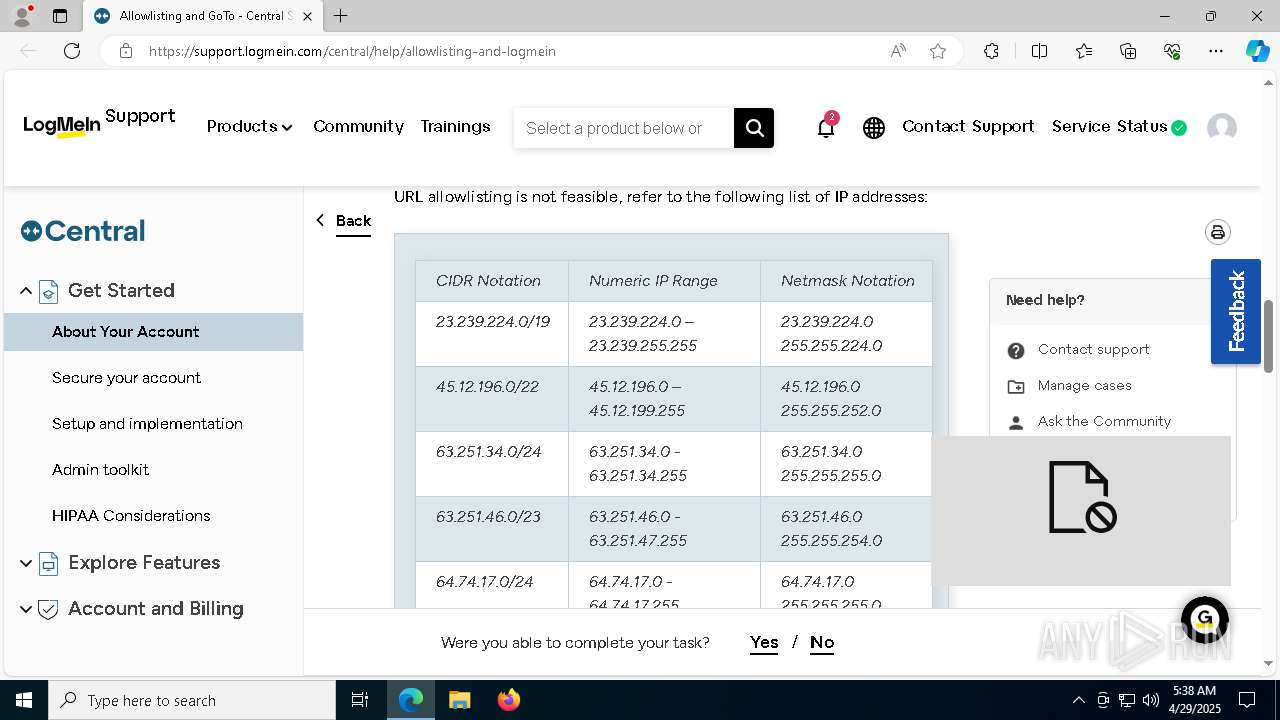Open browser Extensions icon
The height and width of the screenshot is (720, 1280).
(x=991, y=51)
